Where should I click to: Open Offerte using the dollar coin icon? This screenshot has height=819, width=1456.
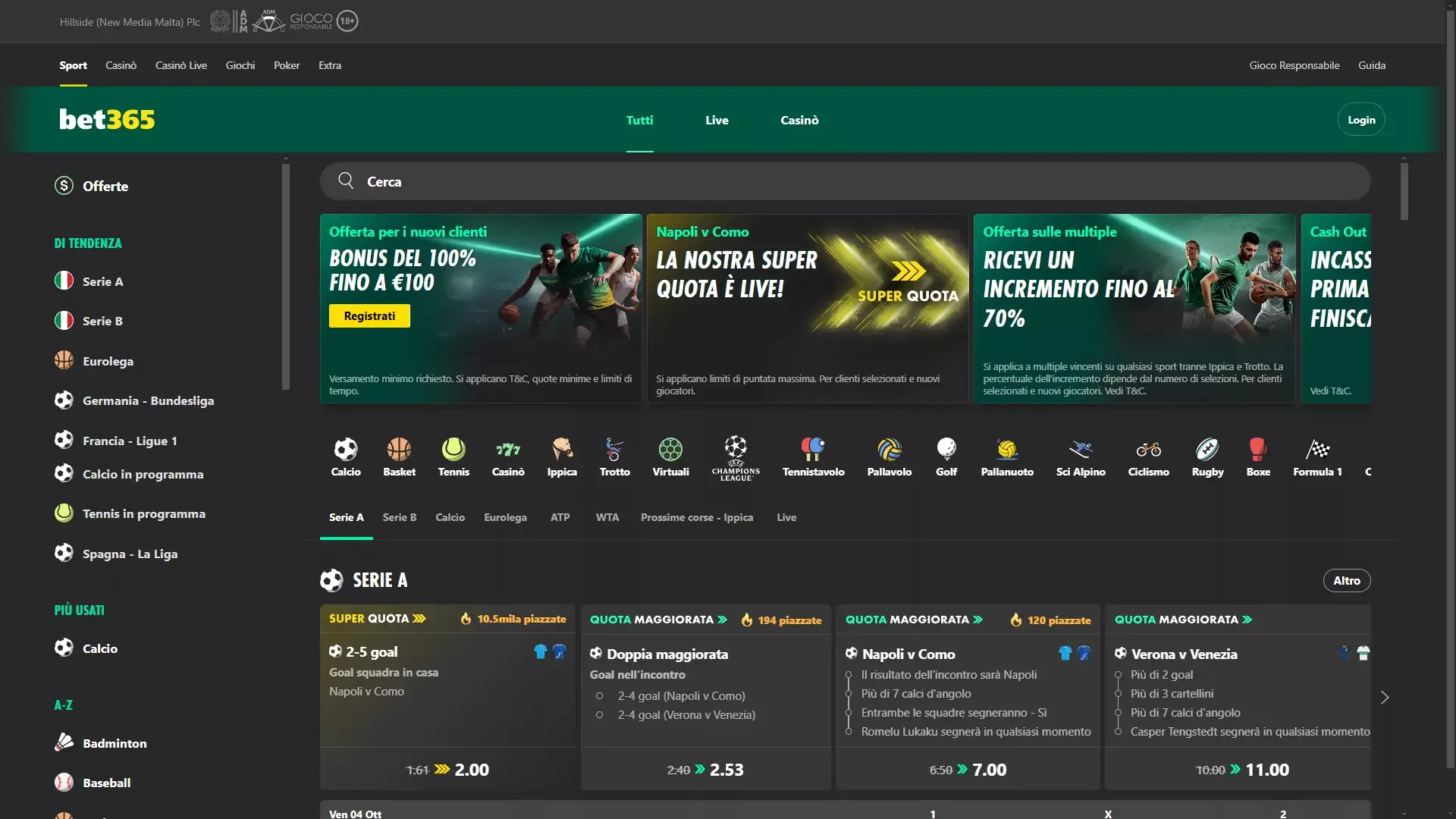tap(63, 185)
